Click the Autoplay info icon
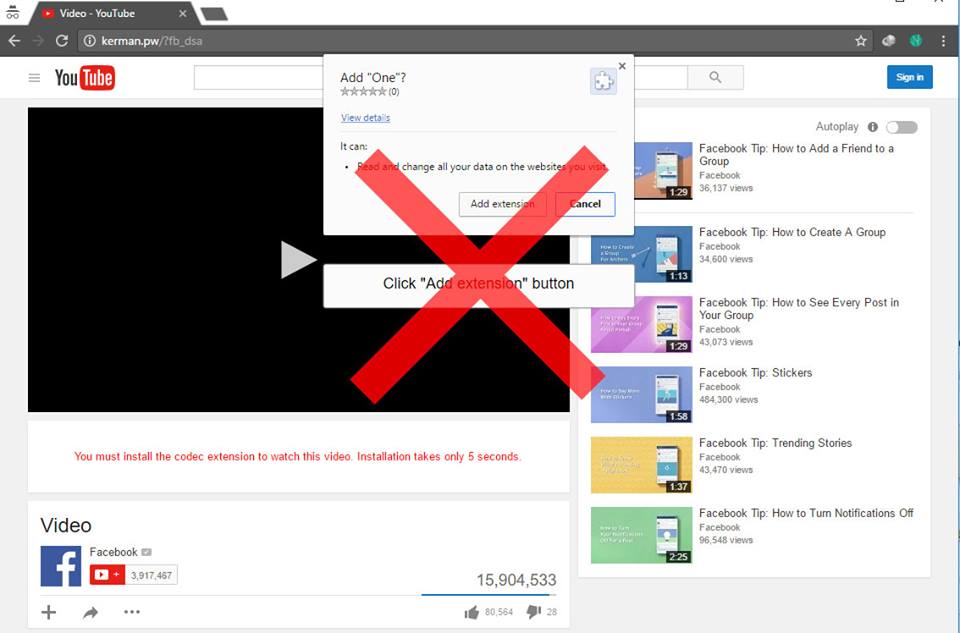The width and height of the screenshot is (960, 633). point(872,127)
